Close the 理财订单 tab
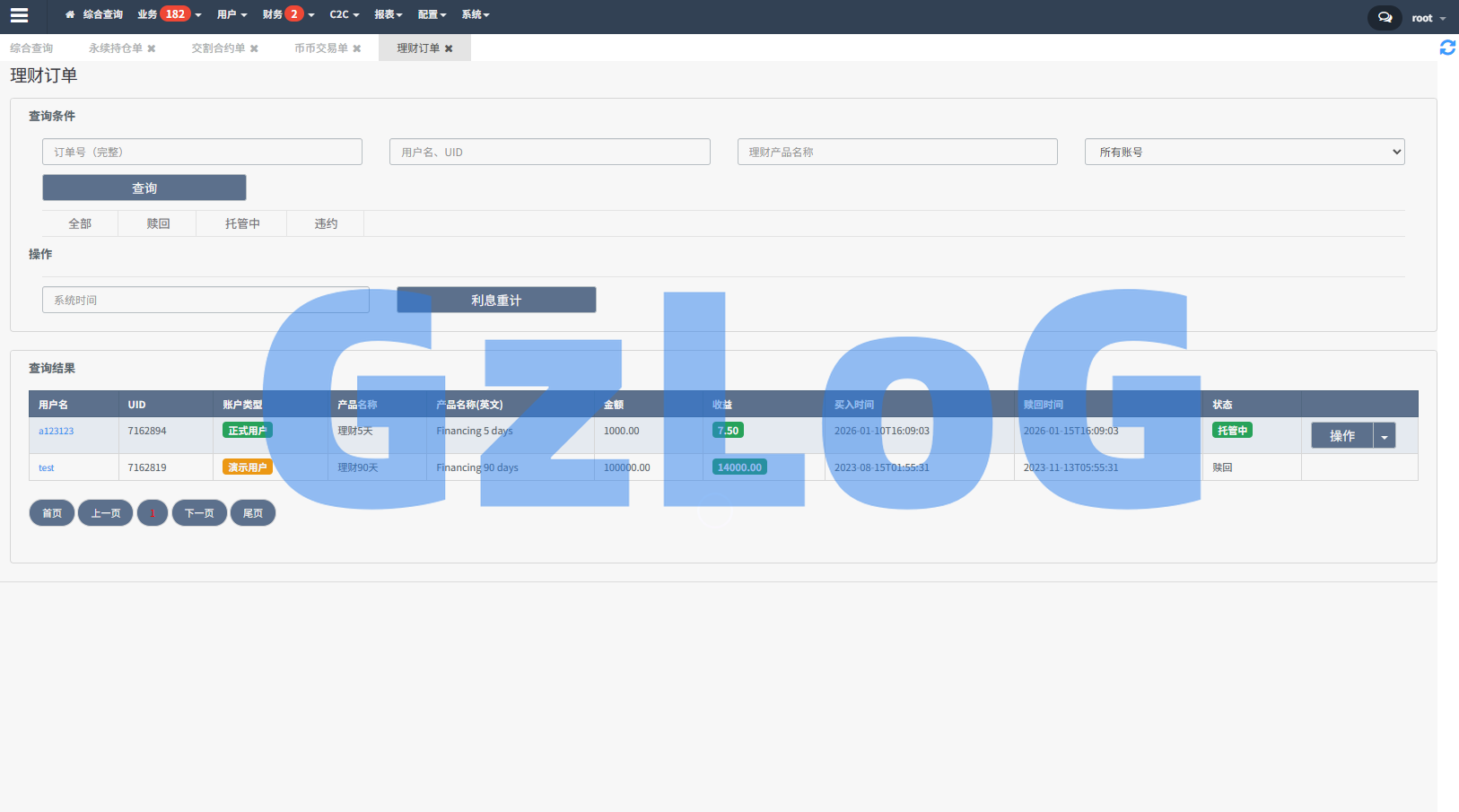1459x812 pixels. pos(449,48)
